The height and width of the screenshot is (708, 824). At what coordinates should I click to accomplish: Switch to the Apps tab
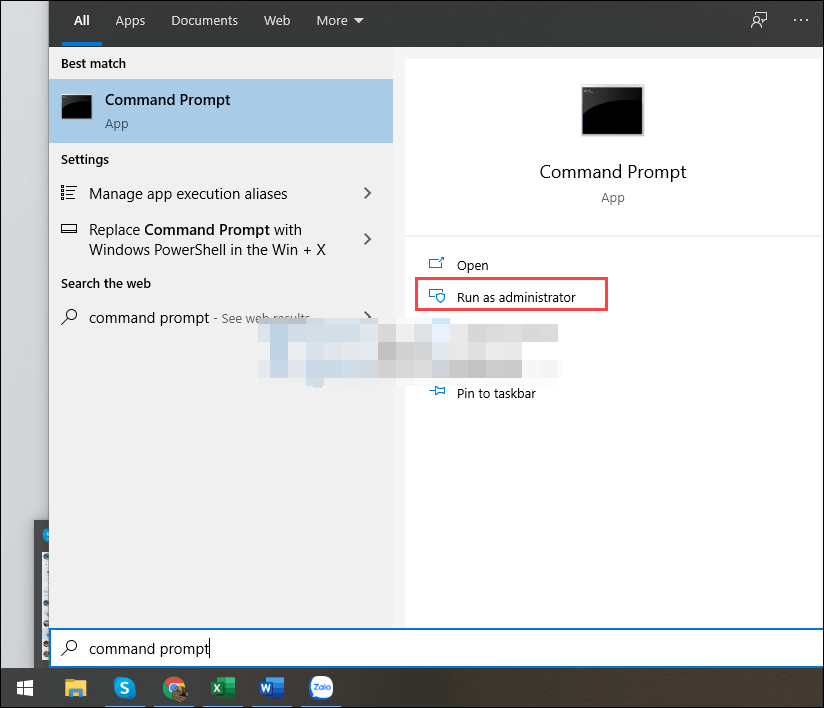pos(130,20)
